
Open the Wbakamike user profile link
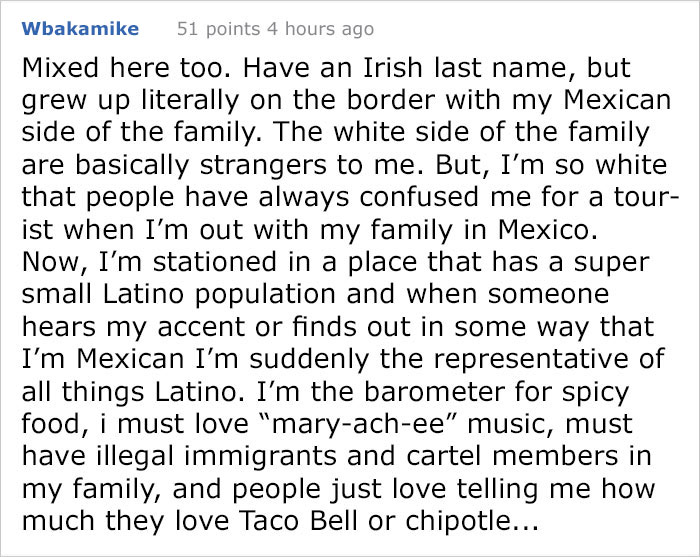click(80, 29)
